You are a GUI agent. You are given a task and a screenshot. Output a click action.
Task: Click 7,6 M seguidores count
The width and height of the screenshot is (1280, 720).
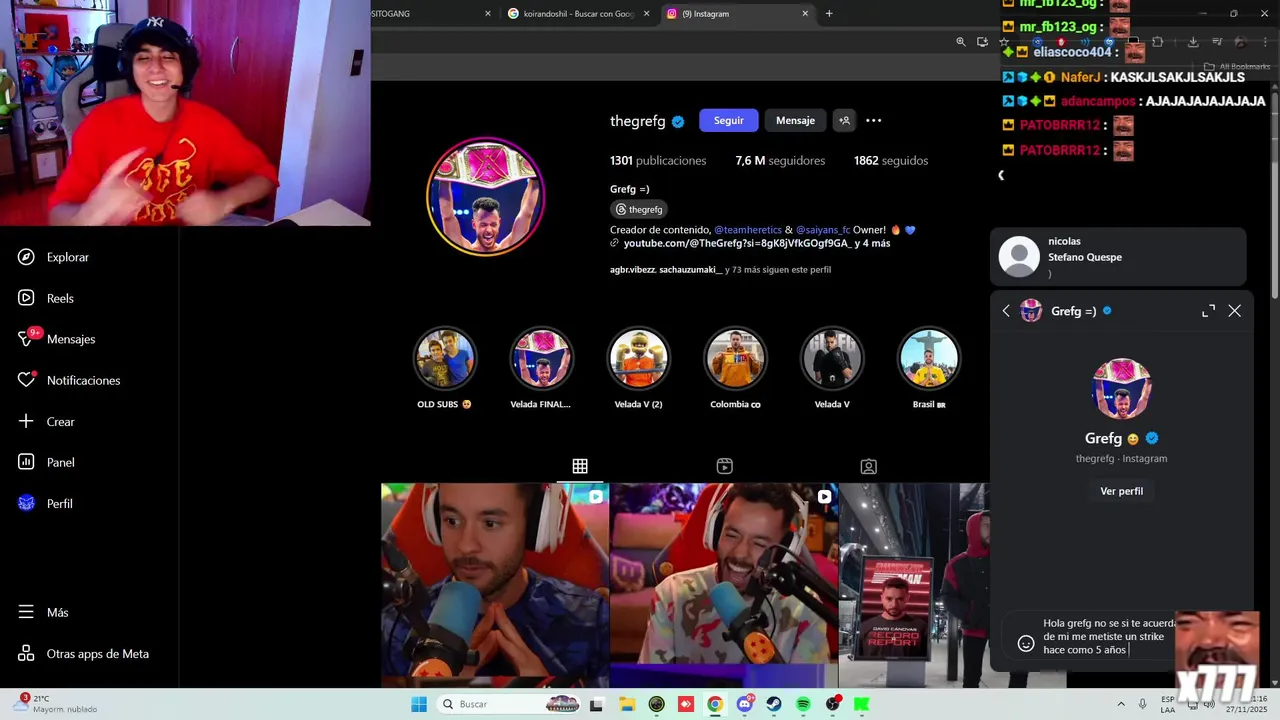point(780,160)
